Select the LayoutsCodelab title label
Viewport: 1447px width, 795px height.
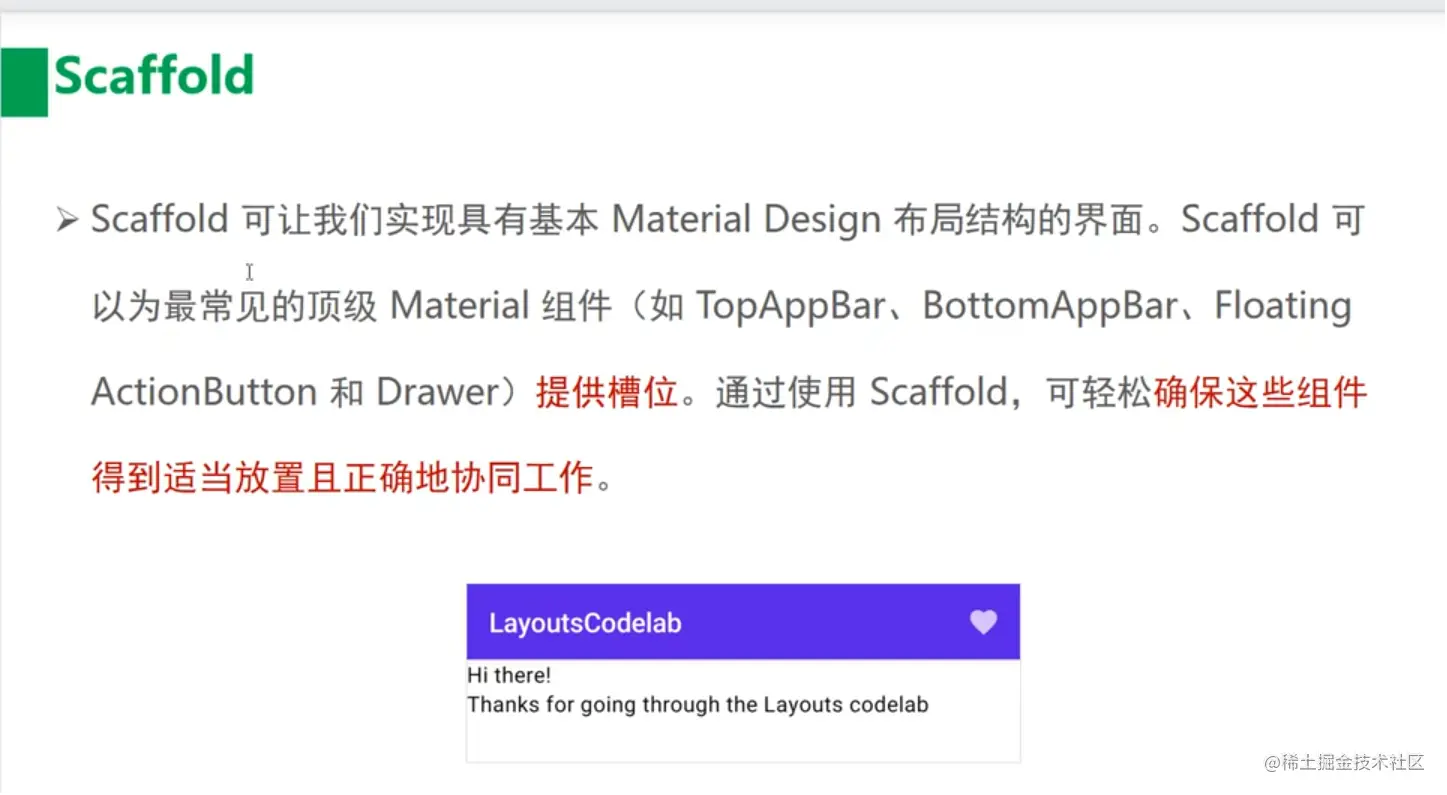coord(585,622)
